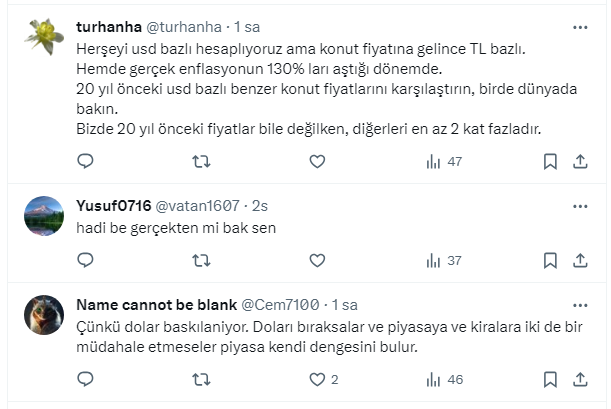This screenshot has height=409, width=611.
Task: Like turhanha's tweet
Action: click(317, 161)
